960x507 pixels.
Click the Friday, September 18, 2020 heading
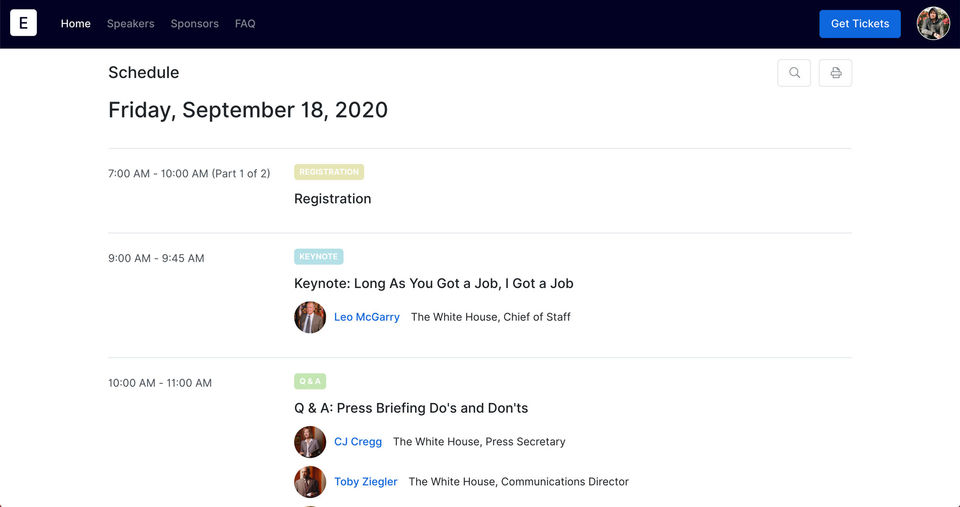pos(248,110)
